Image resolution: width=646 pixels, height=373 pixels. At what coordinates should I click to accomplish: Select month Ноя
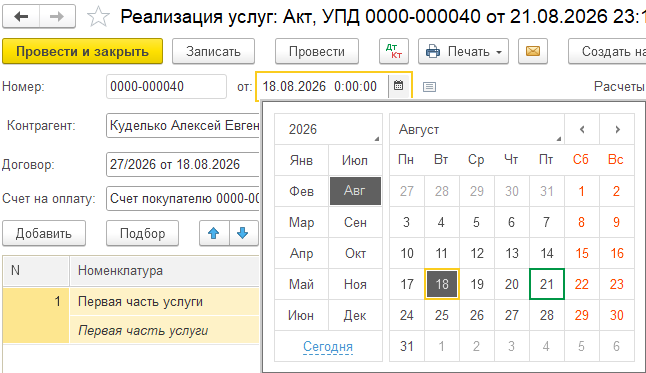click(x=355, y=284)
